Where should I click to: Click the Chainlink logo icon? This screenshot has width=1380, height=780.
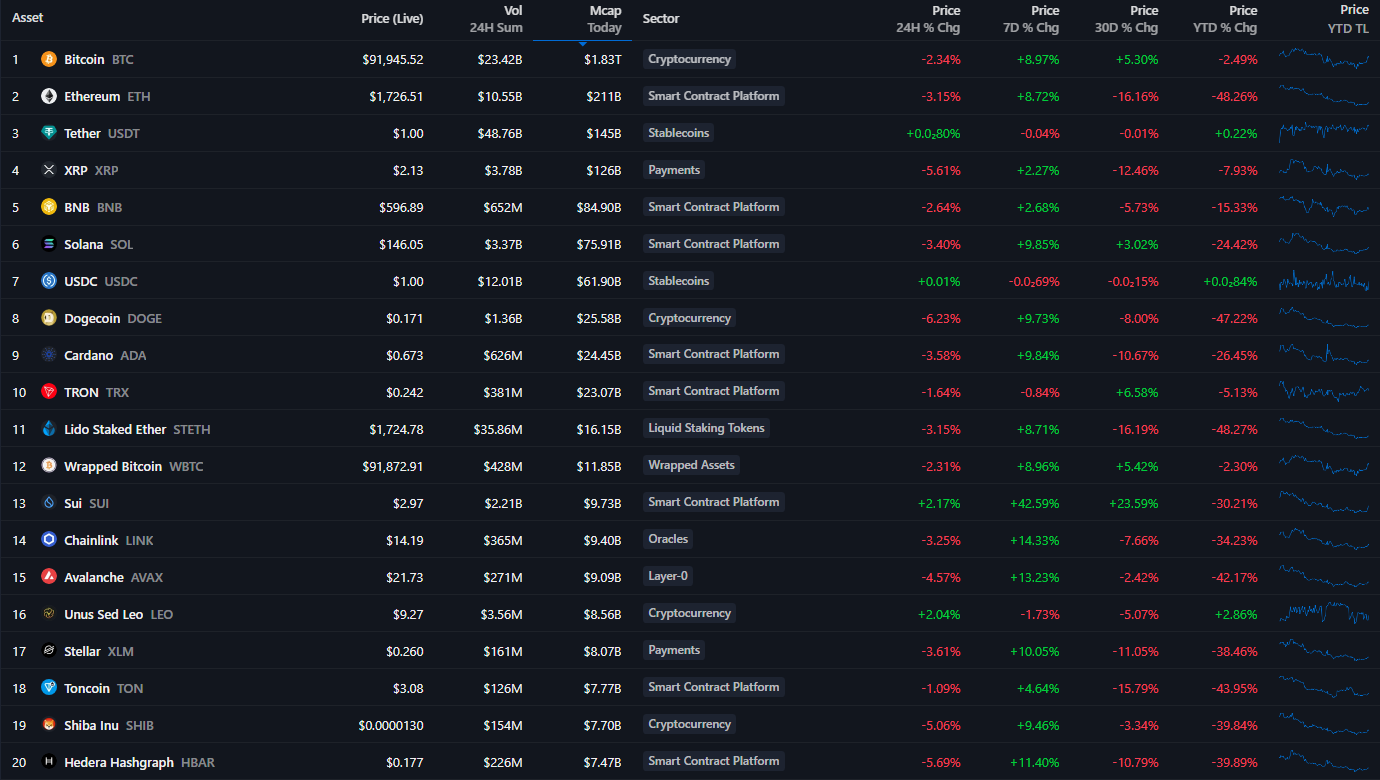pos(48,541)
